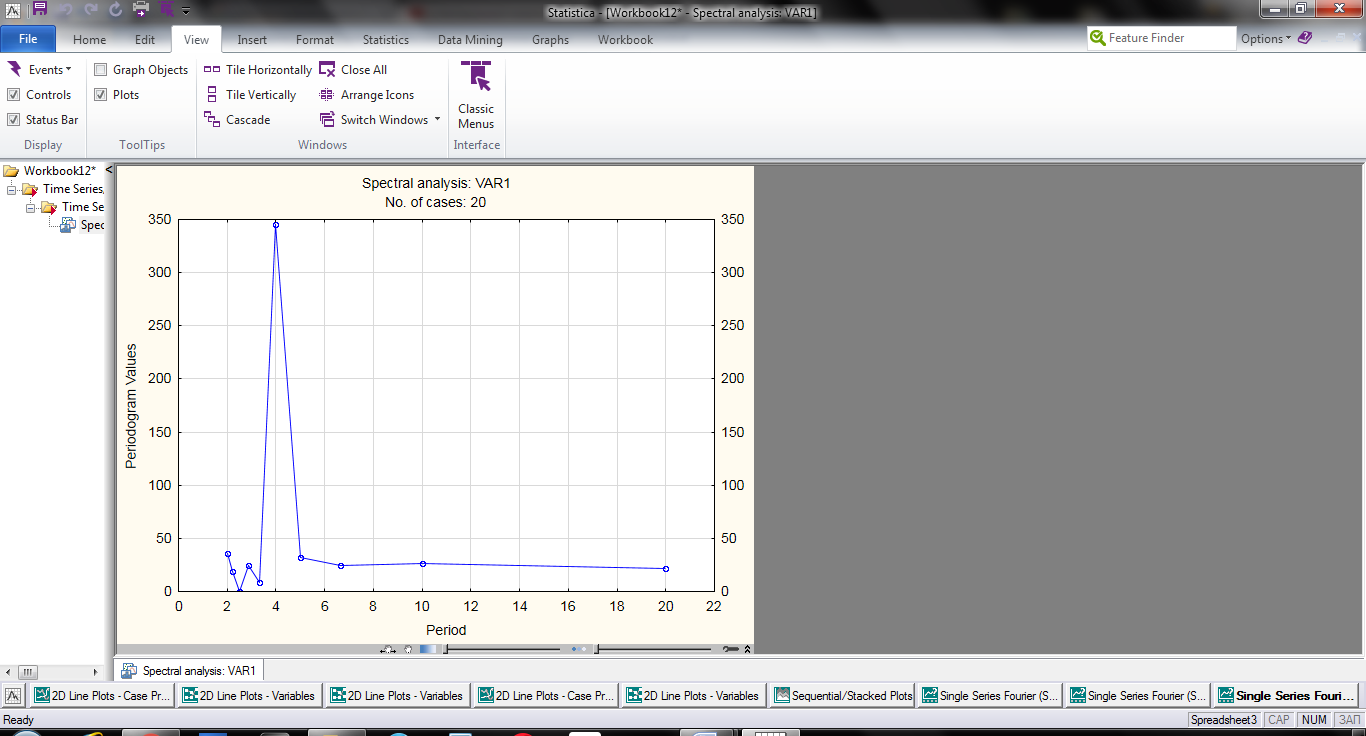The image size is (1366, 736).
Task: Click the blue File button
Action: coord(28,40)
